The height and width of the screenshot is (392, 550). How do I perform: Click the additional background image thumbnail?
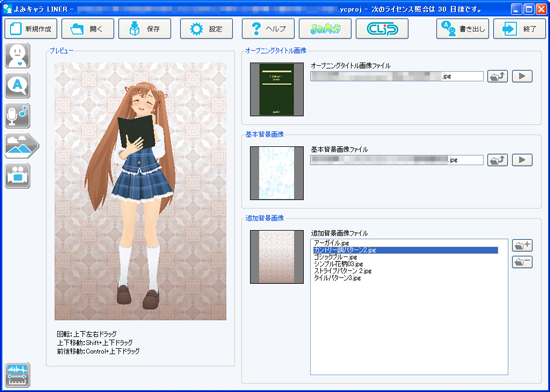[277, 257]
